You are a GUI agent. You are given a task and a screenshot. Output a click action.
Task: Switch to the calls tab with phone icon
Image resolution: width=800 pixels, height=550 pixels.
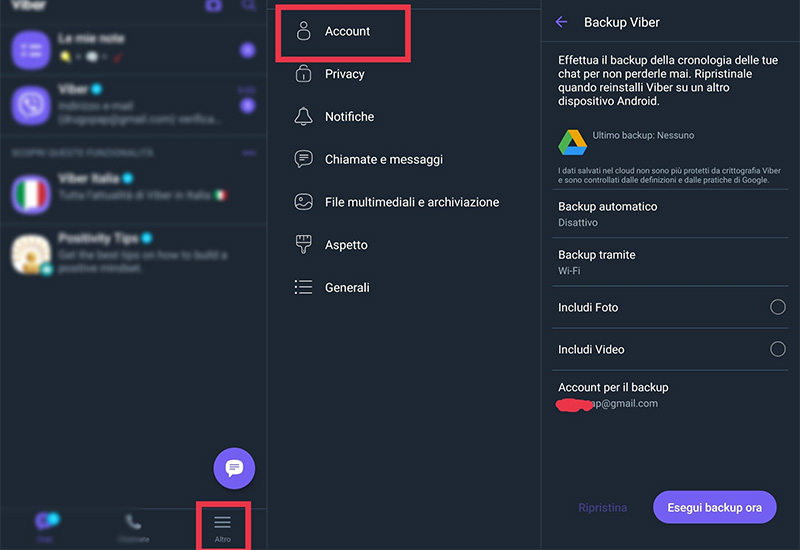[x=134, y=527]
